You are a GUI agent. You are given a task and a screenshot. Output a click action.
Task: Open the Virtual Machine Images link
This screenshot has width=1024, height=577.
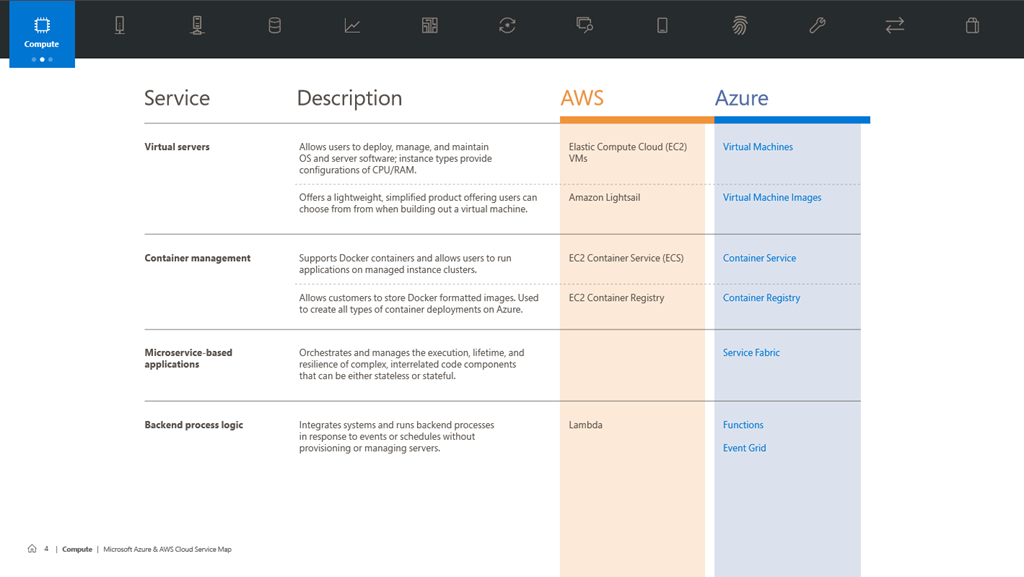pyautogui.click(x=772, y=198)
